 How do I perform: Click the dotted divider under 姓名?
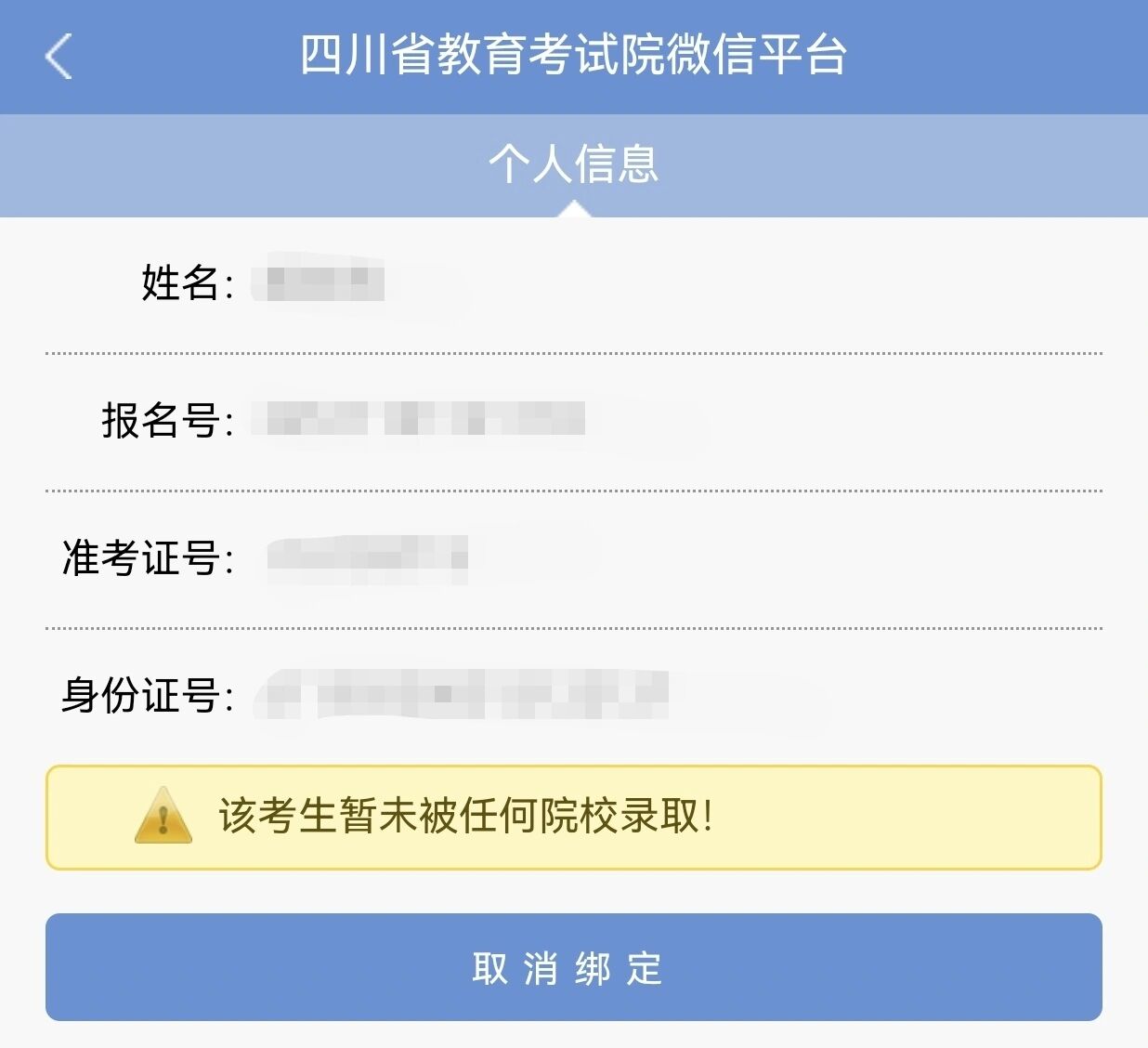574,353
